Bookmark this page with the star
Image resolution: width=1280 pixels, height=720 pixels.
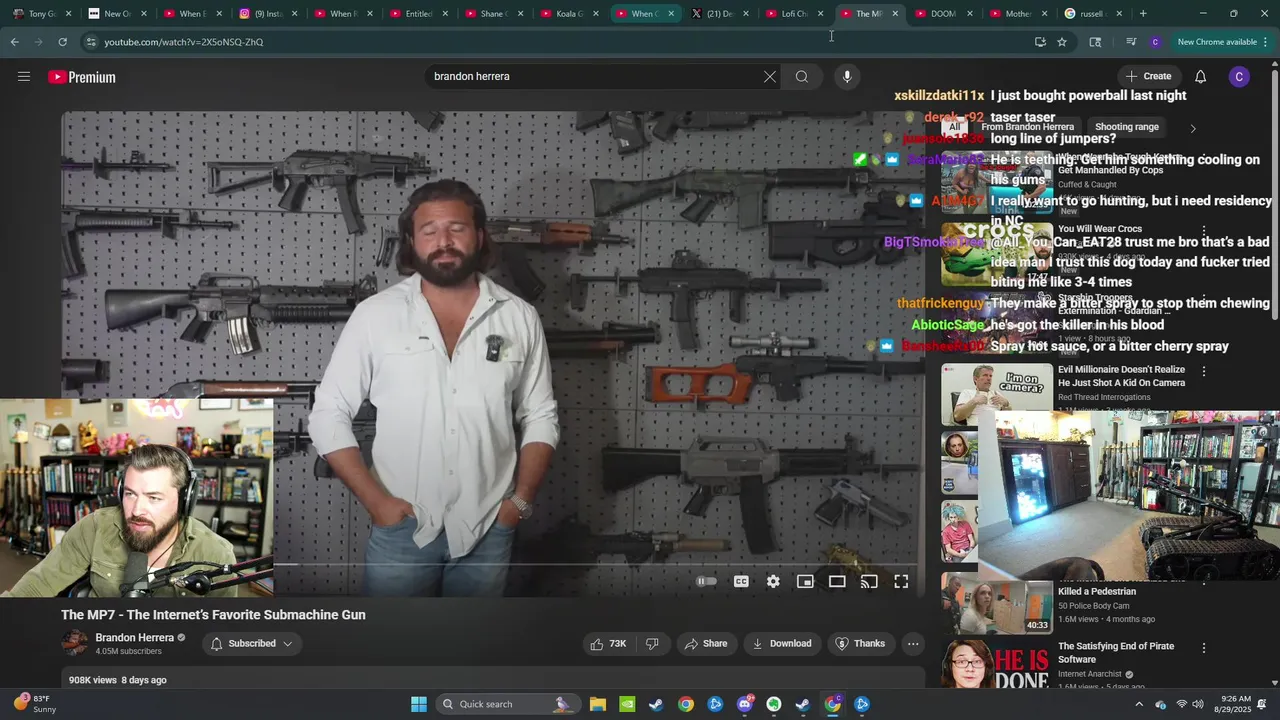tap(1062, 42)
